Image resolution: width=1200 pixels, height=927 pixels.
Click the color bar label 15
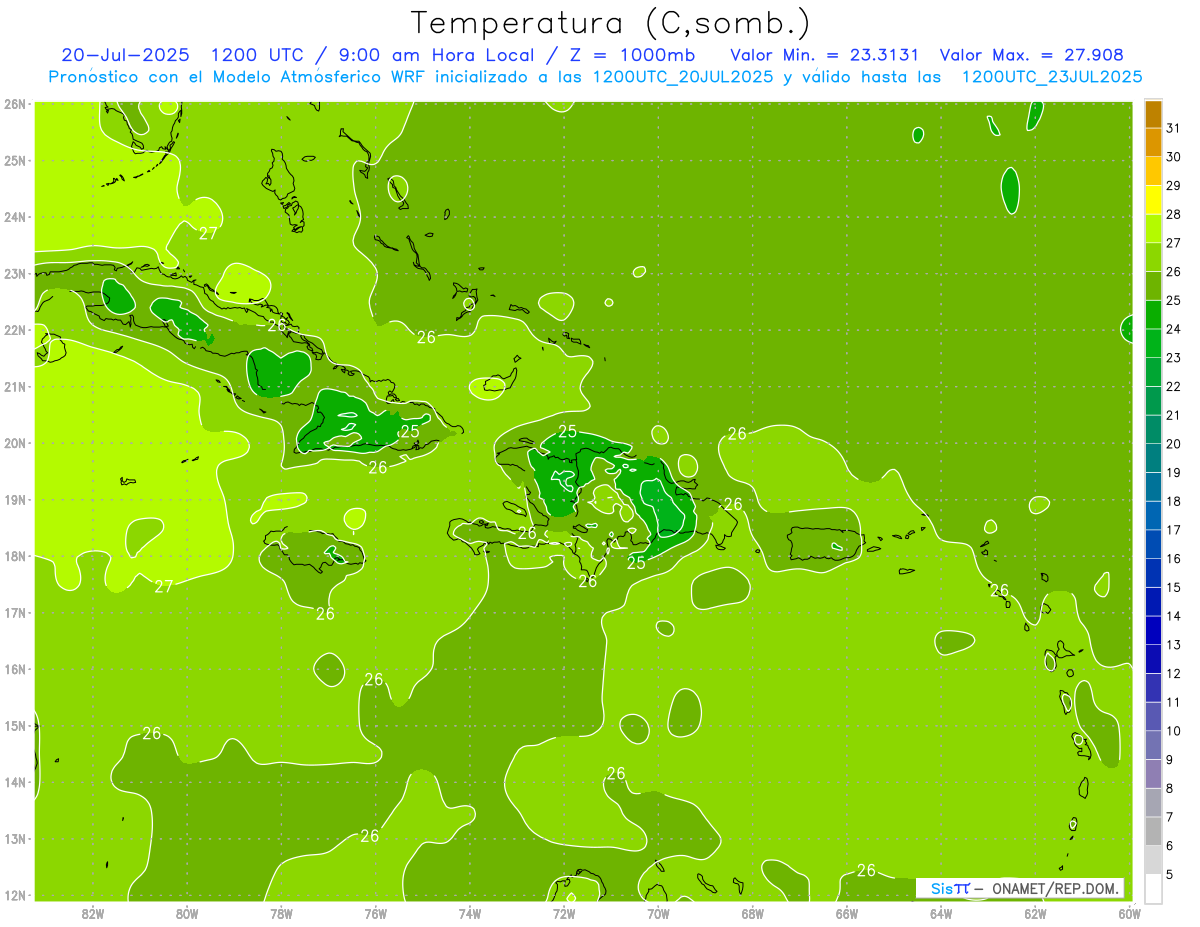[1174, 587]
